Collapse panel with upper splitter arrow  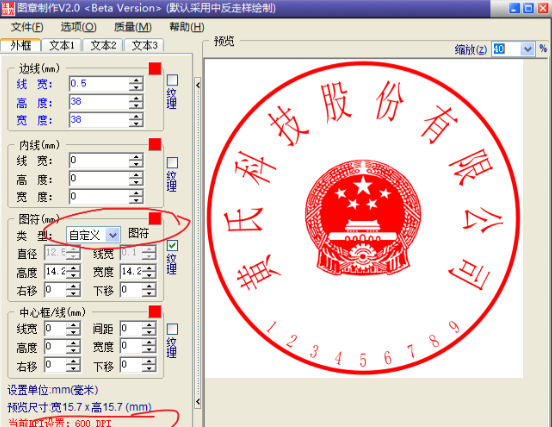(x=198, y=85)
